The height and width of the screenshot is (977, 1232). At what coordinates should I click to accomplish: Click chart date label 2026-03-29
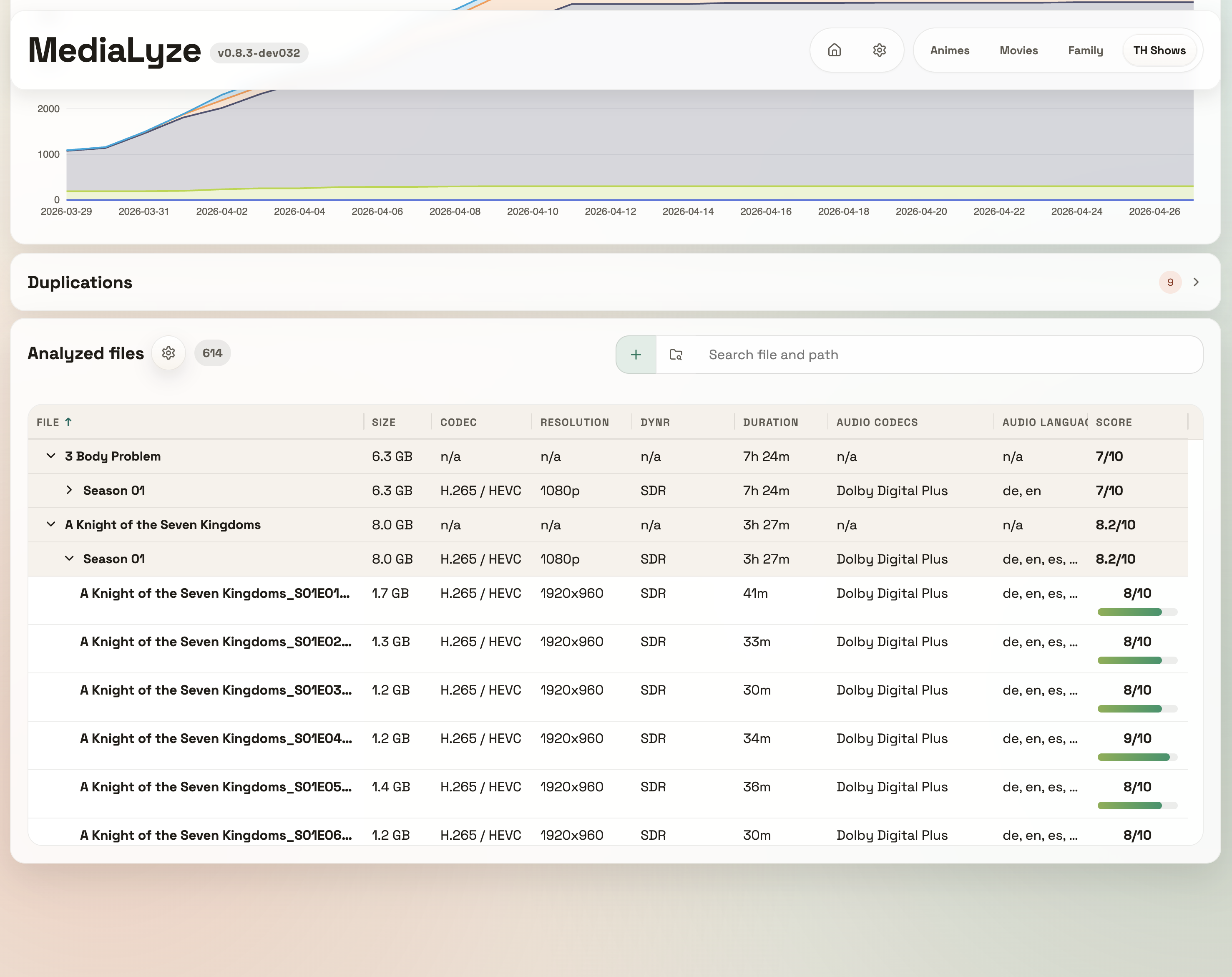point(66,212)
